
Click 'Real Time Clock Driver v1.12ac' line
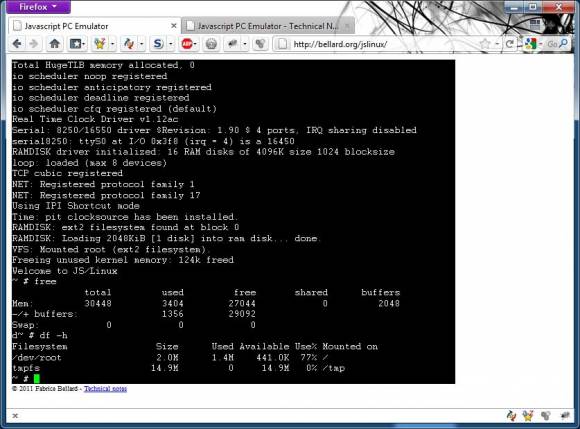coord(95,119)
